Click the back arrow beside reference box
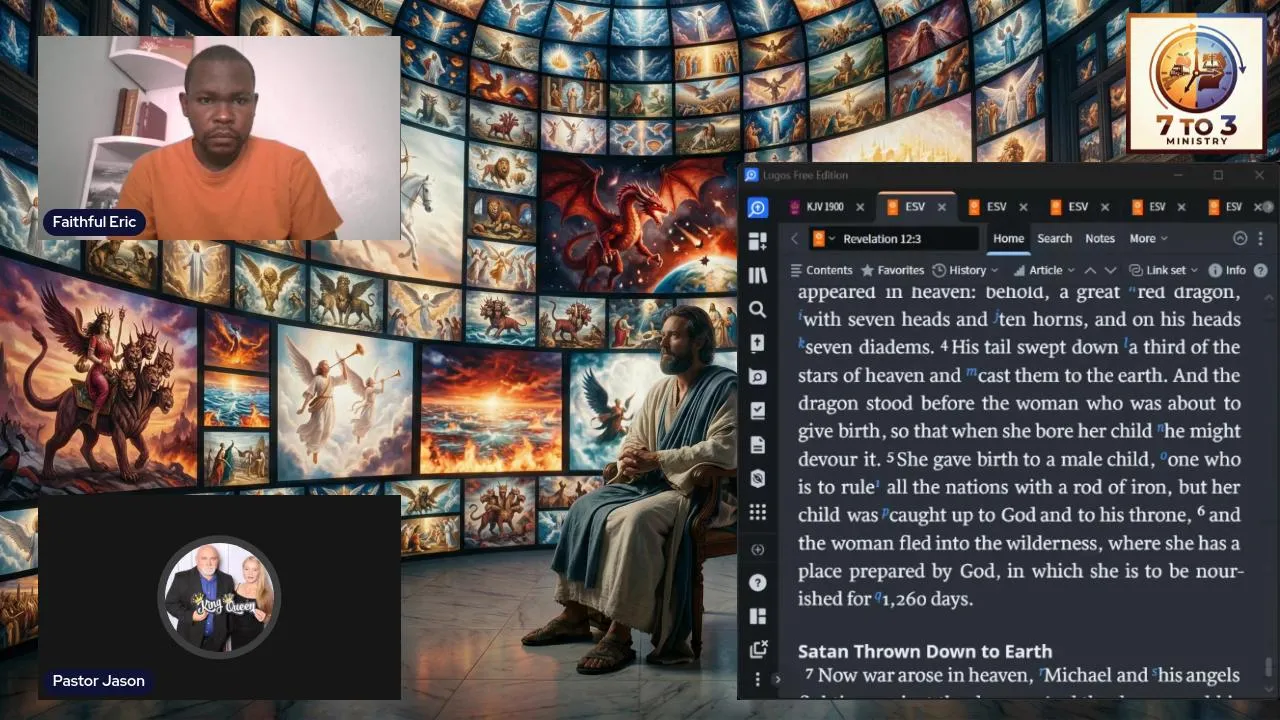The image size is (1280, 720). point(794,239)
